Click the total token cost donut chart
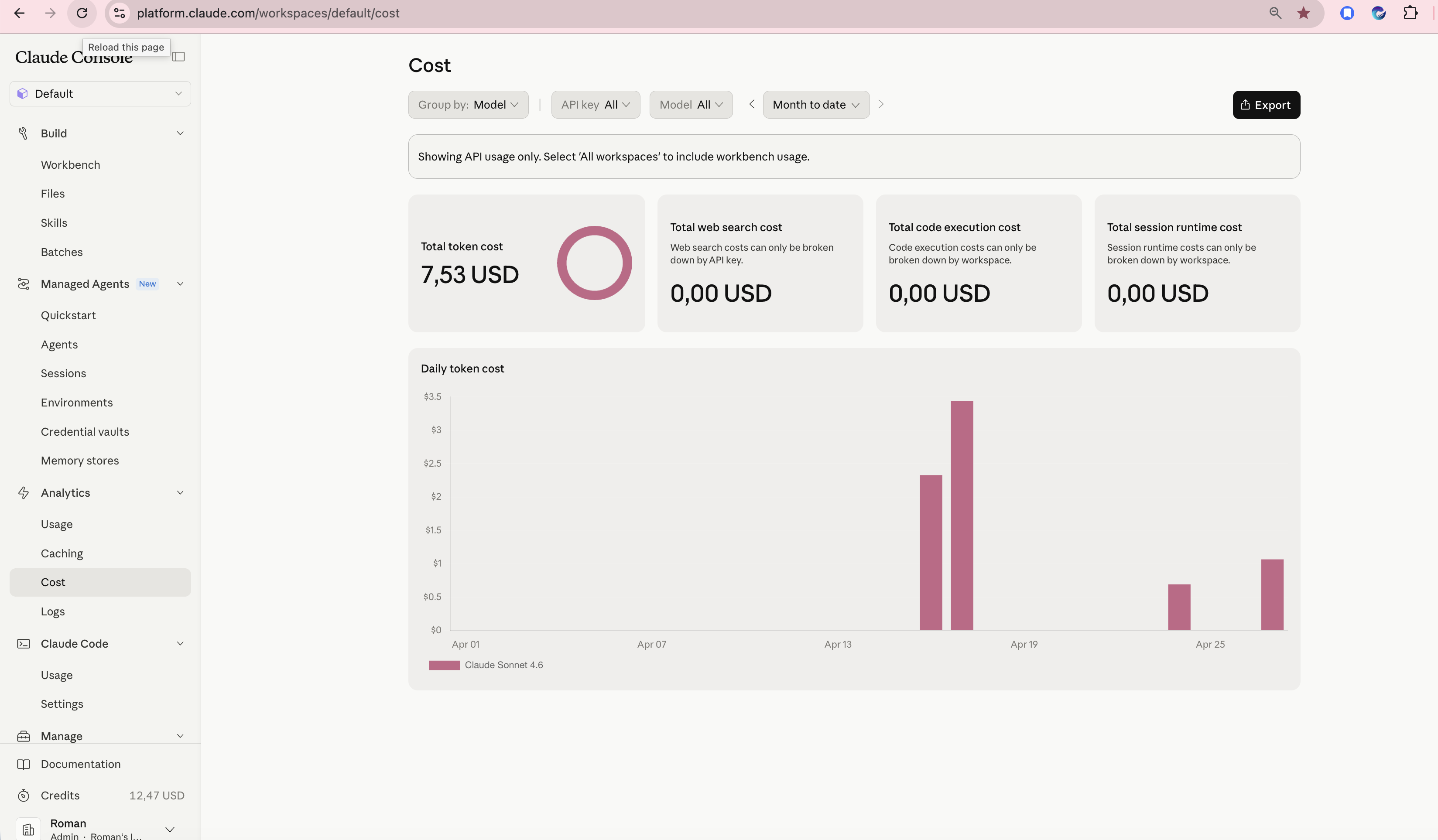Image resolution: width=1438 pixels, height=840 pixels. (x=594, y=263)
